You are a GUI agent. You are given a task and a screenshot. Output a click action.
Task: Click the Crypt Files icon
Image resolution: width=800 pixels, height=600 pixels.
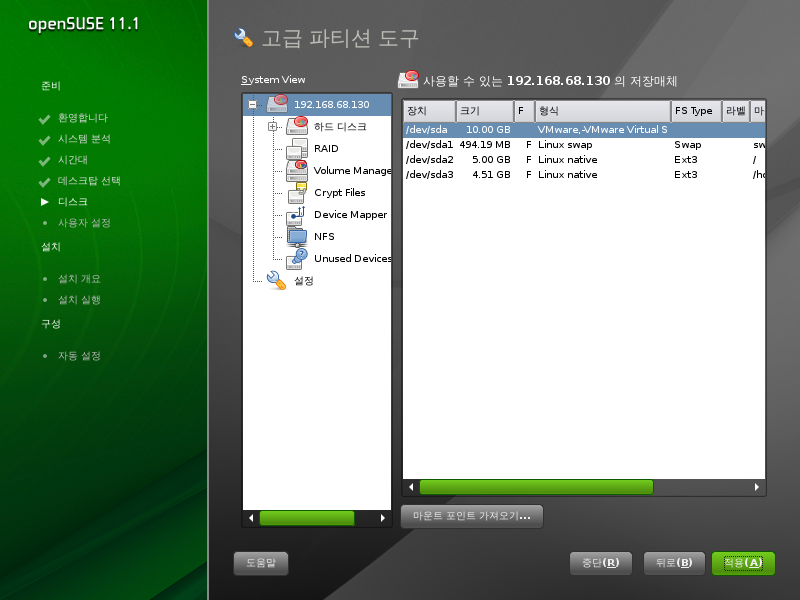[x=297, y=192]
